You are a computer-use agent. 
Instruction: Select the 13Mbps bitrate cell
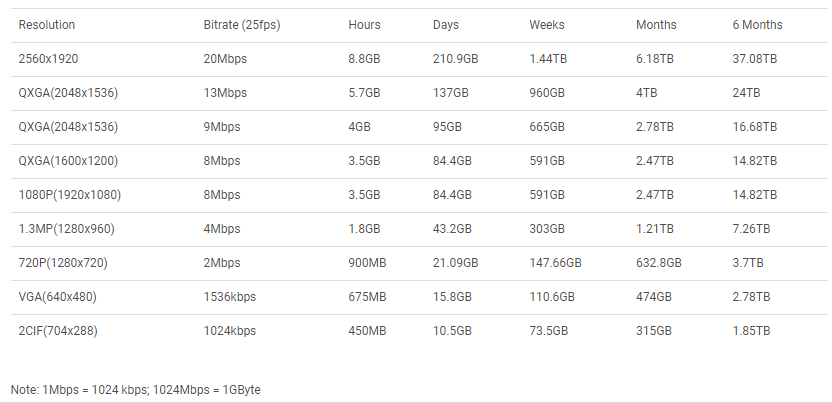pyautogui.click(x=225, y=93)
